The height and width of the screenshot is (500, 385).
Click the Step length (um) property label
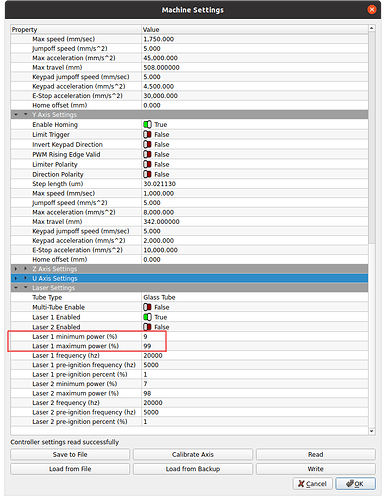pos(58,184)
